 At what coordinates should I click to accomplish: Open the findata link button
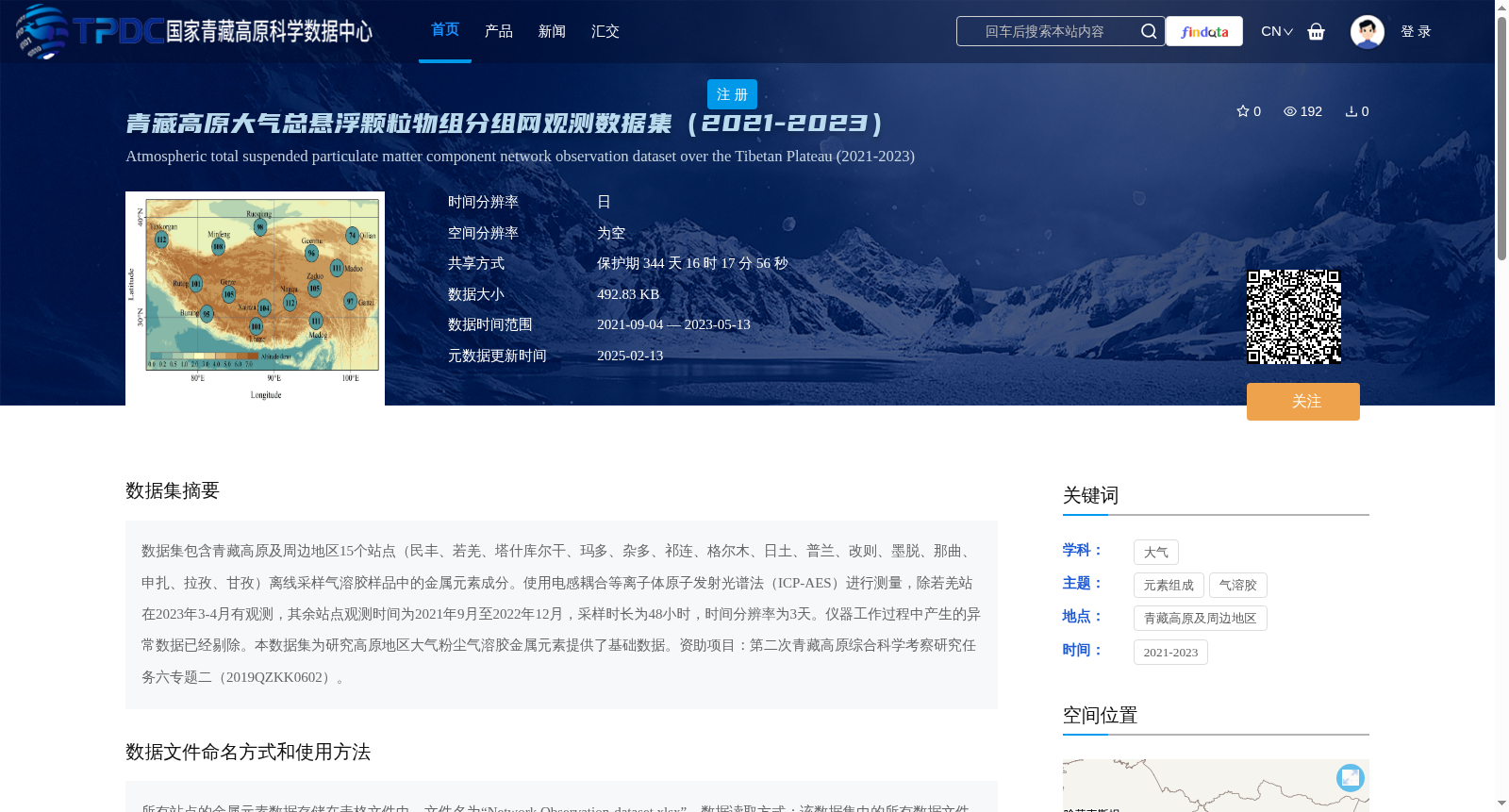[1204, 31]
